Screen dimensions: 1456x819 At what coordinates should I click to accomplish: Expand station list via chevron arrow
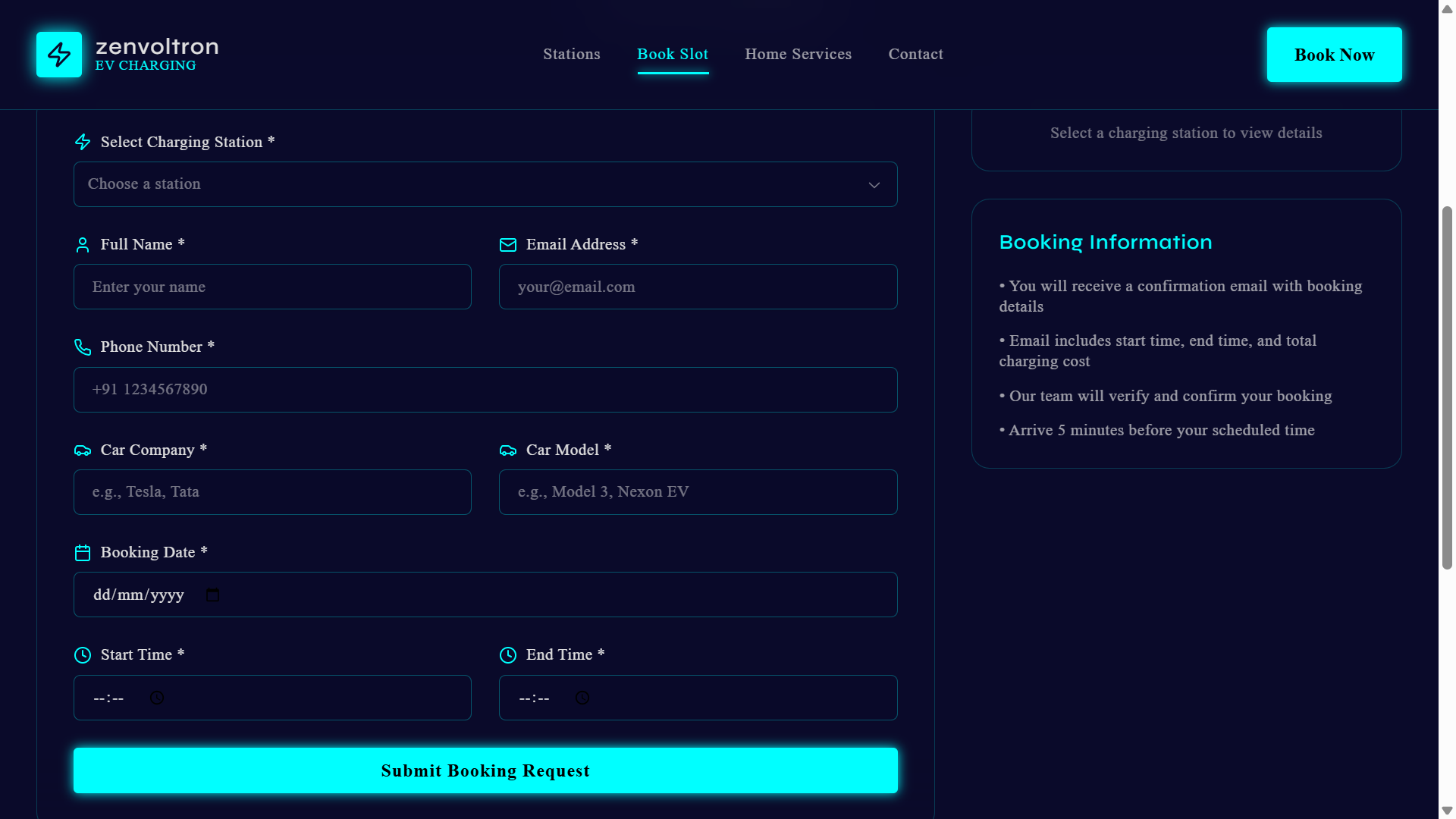tap(874, 185)
